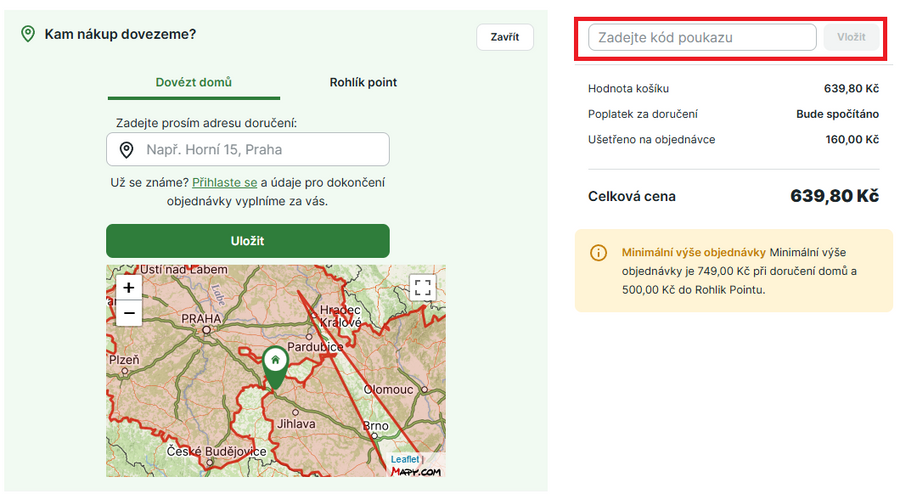Image resolution: width=900 pixels, height=498 pixels.
Task: Open the Leaflet attribution link
Action: (x=404, y=459)
